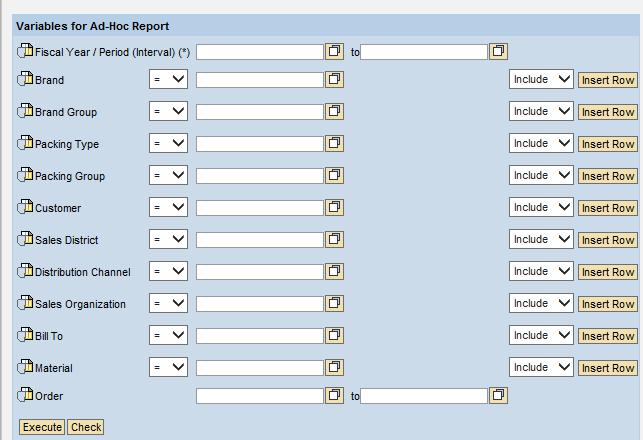Click the variable icon beside Fiscal Year / Period
Screen dimensions: 643x440
pyautogui.click(x=25, y=51)
